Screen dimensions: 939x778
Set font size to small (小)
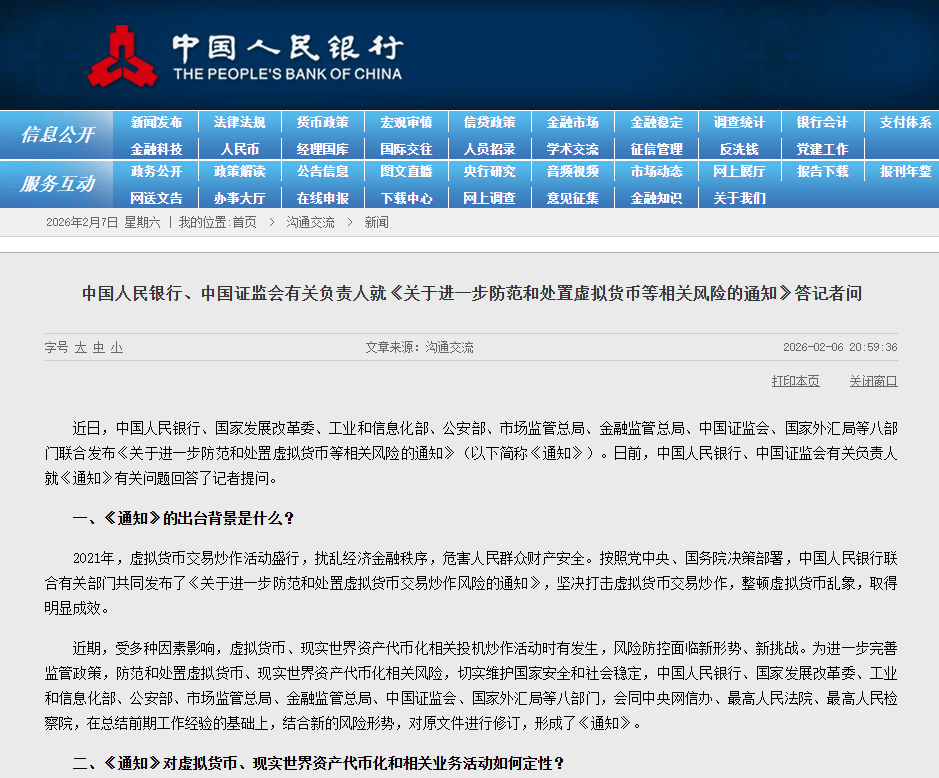pyautogui.click(x=116, y=347)
